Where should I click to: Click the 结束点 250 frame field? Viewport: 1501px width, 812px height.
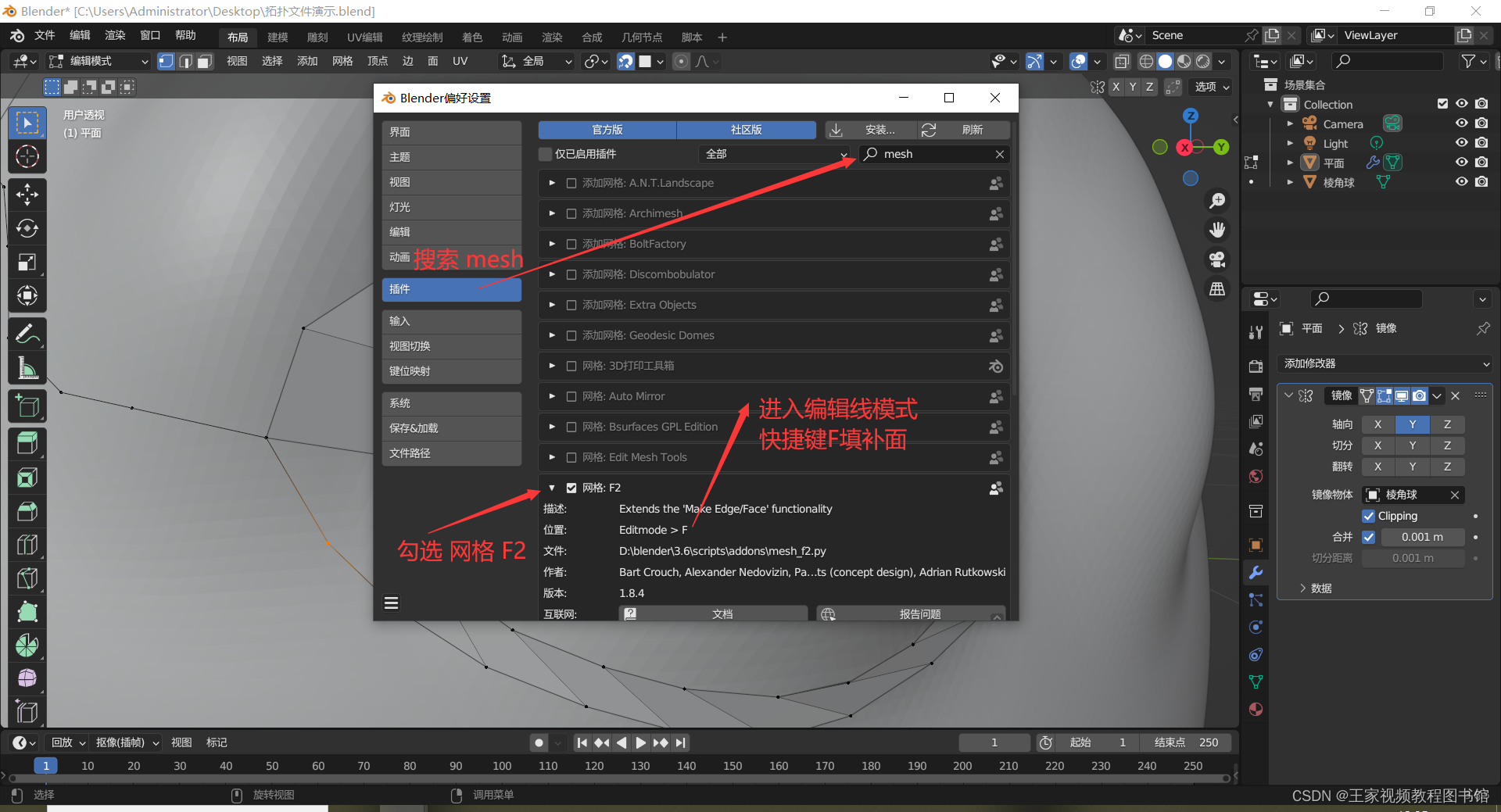click(1186, 742)
